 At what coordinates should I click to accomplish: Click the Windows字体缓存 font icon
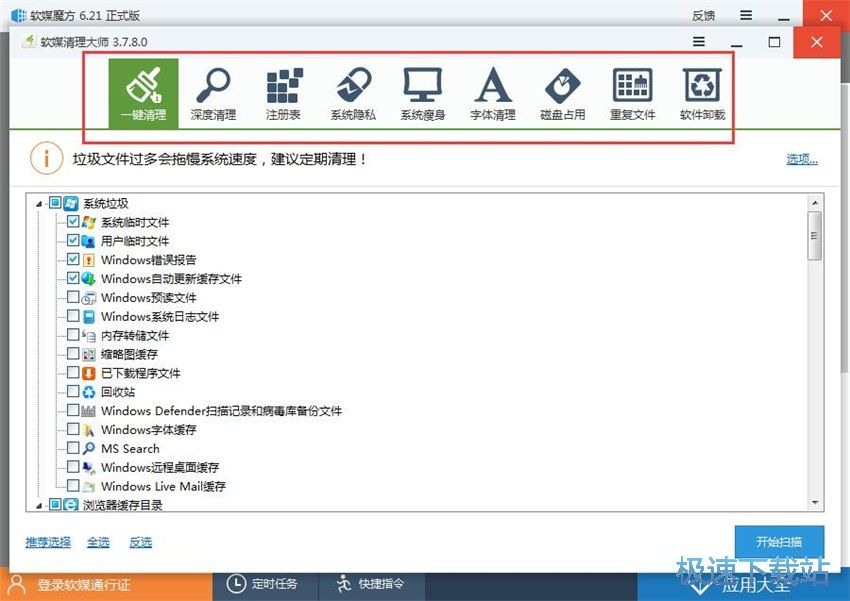pos(89,430)
